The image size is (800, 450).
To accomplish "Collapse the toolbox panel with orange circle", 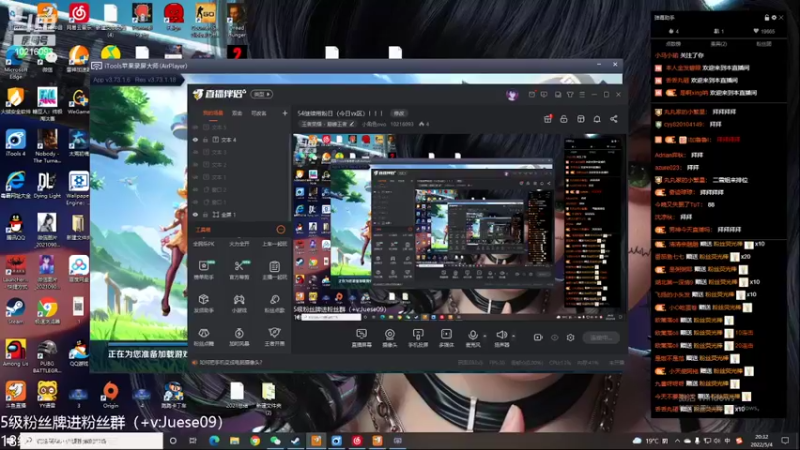I will click(281, 230).
